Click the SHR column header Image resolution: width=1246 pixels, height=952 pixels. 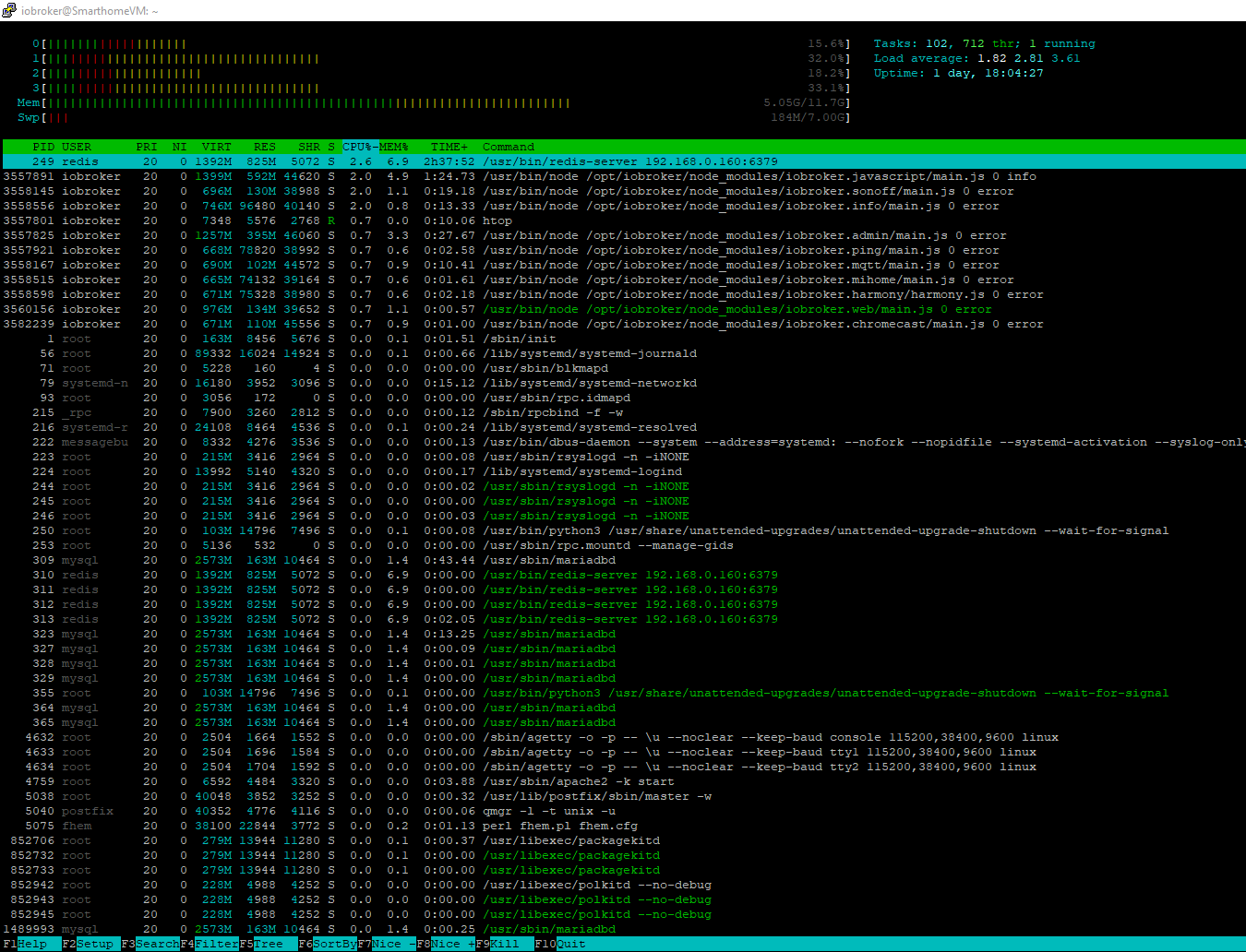pos(309,147)
